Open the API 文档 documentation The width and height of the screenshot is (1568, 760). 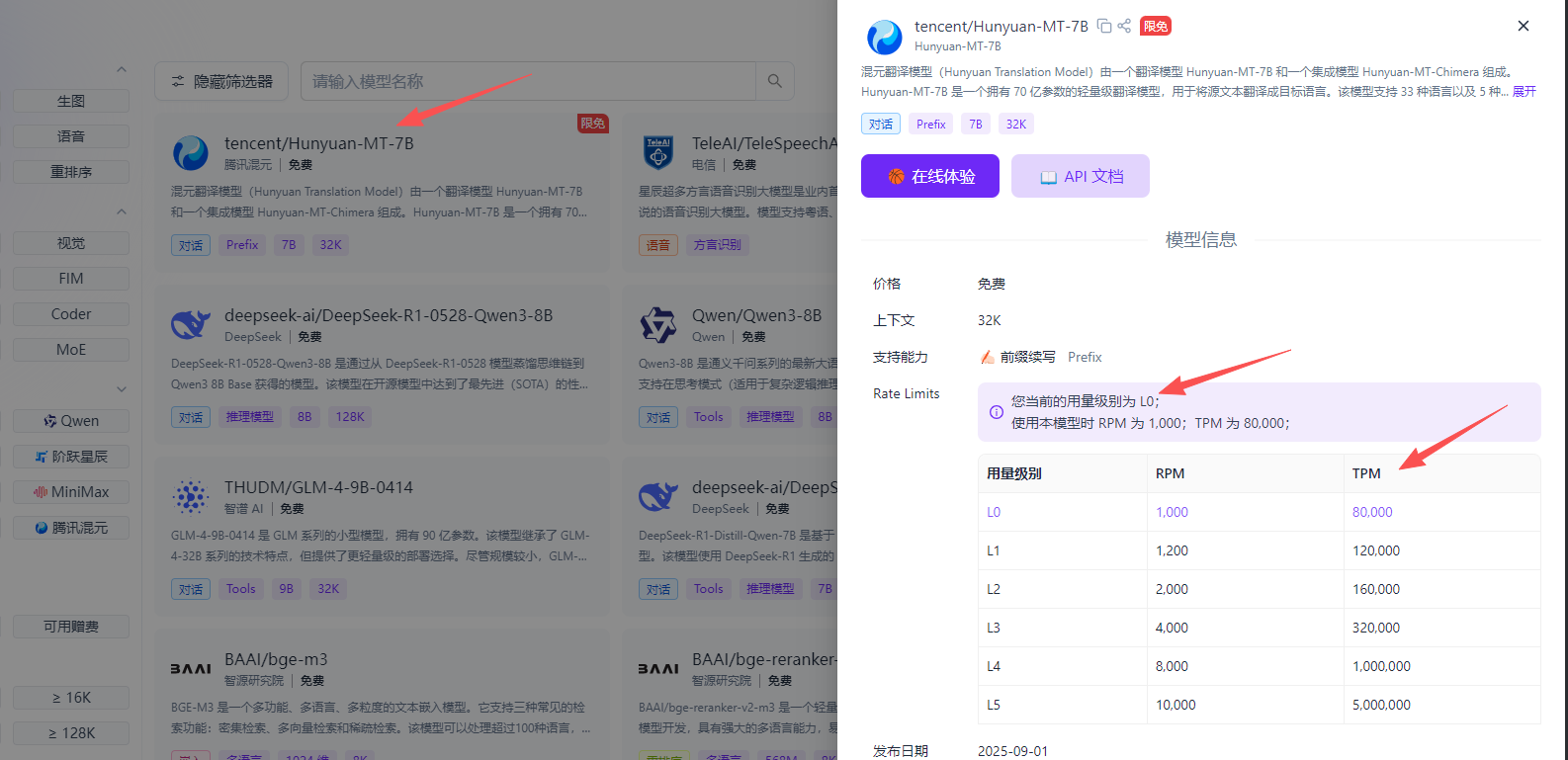[1081, 176]
